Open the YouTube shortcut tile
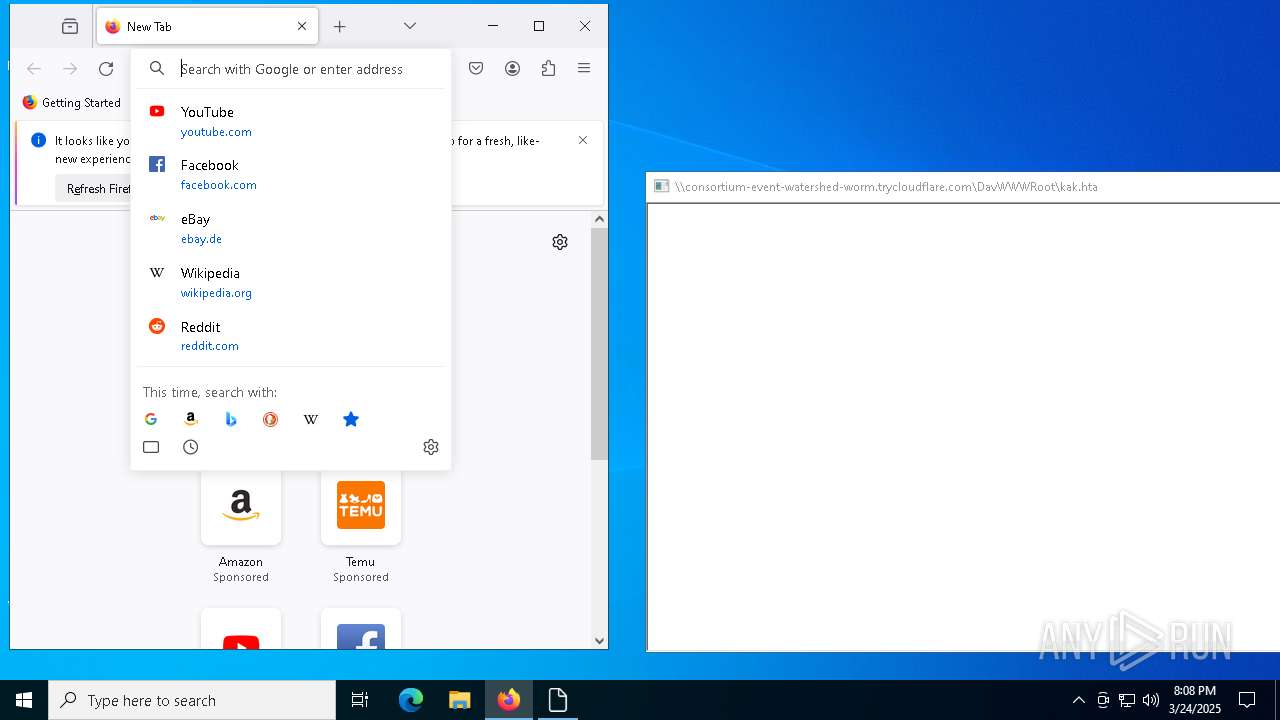This screenshot has height=720, width=1280. 241,629
